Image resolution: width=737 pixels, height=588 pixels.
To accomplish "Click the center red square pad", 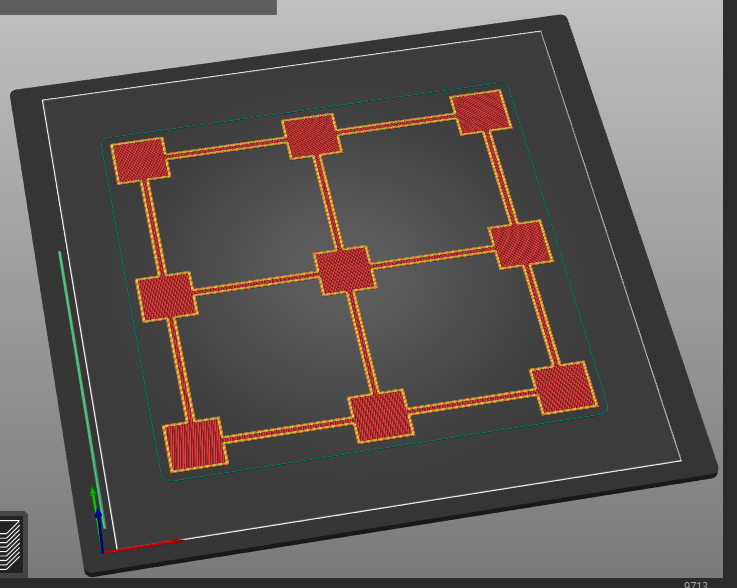I will 344,269.
